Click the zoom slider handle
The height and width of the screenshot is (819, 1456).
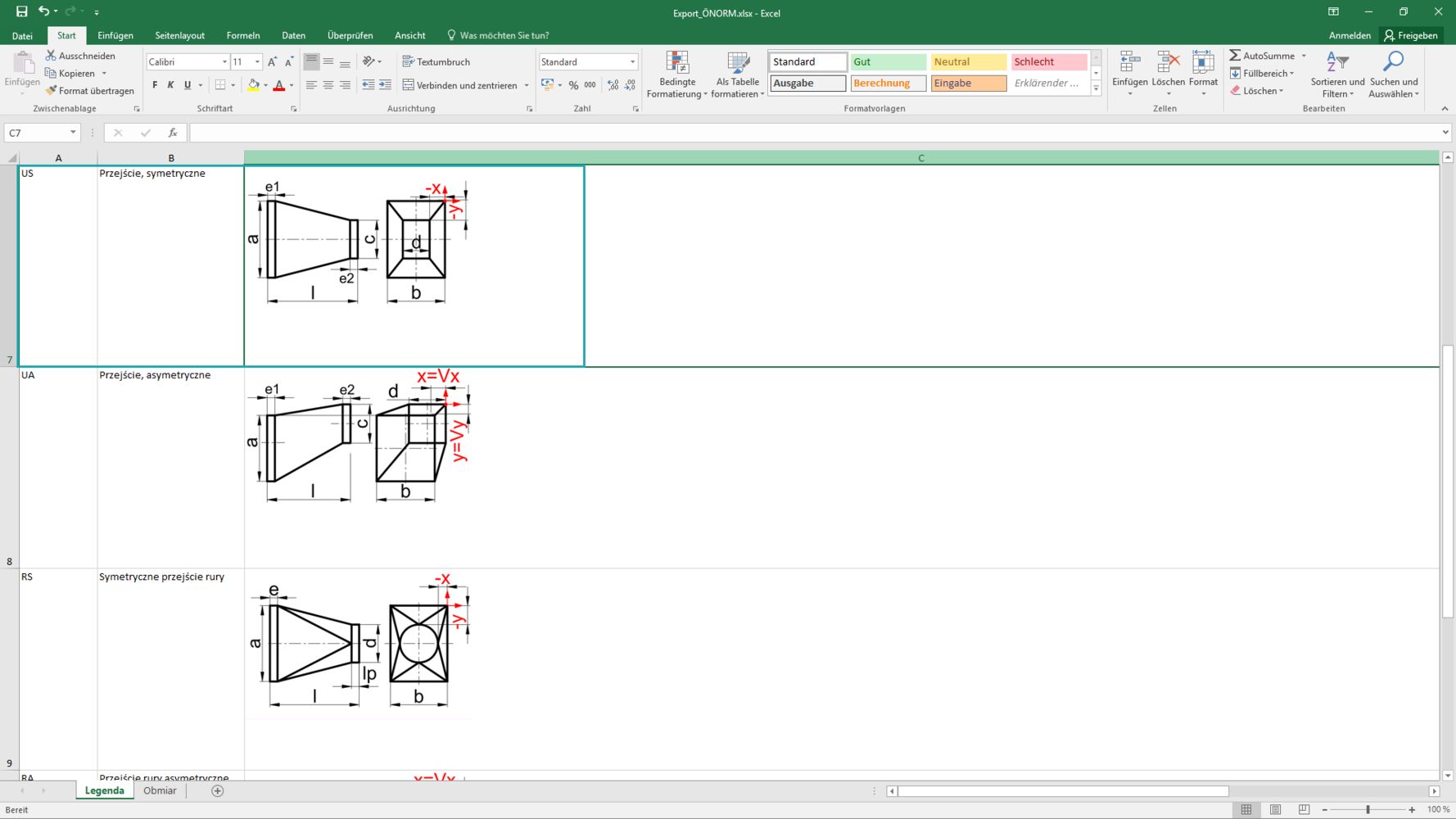click(1368, 810)
